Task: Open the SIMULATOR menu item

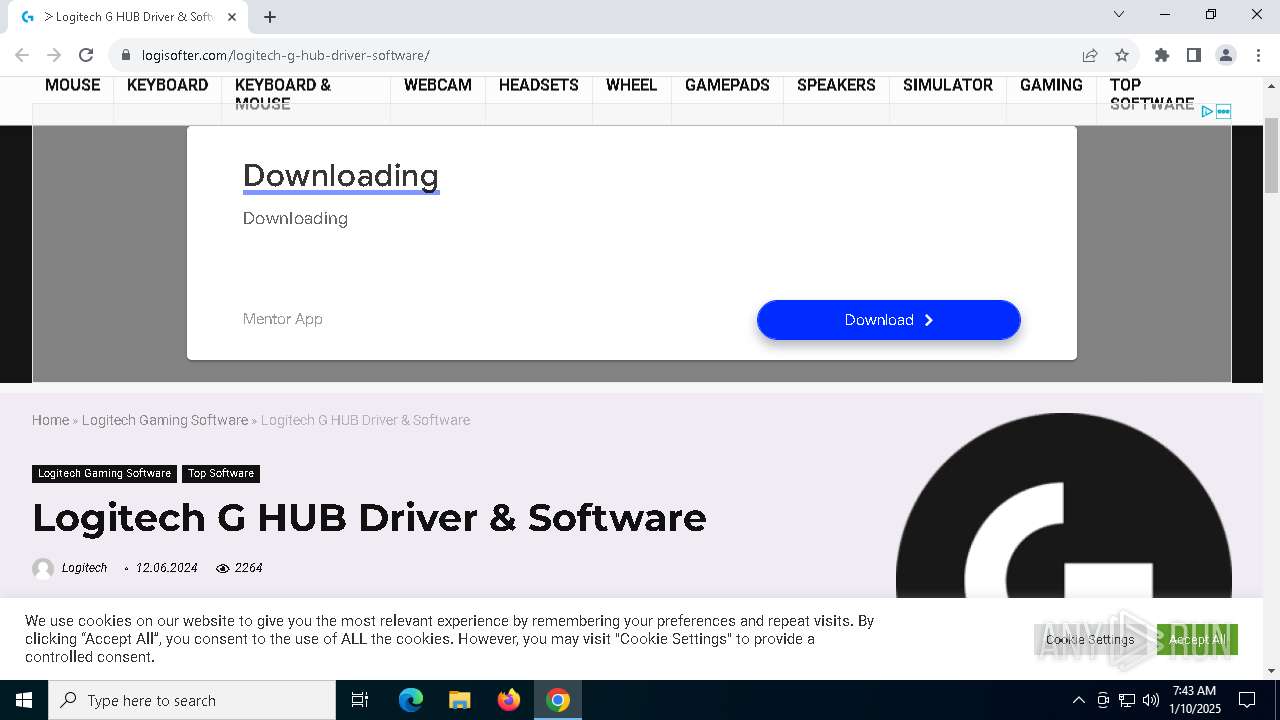Action: [x=948, y=85]
